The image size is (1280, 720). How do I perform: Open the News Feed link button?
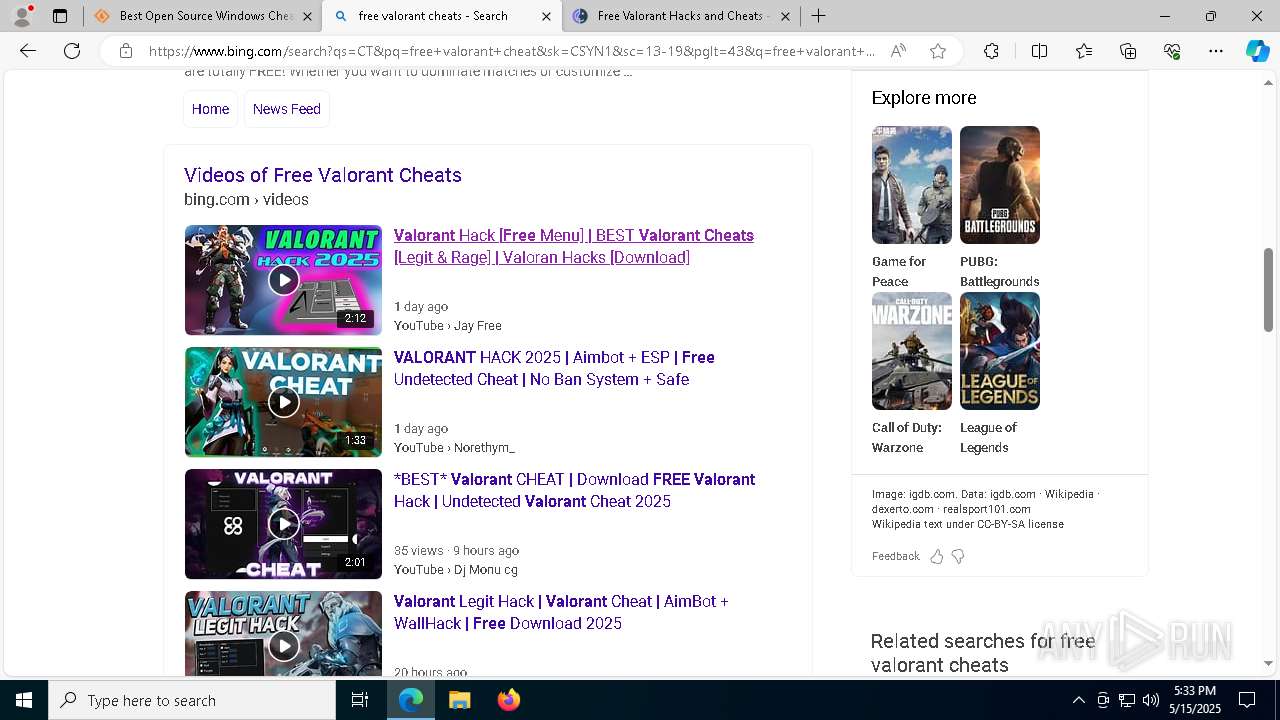(287, 109)
